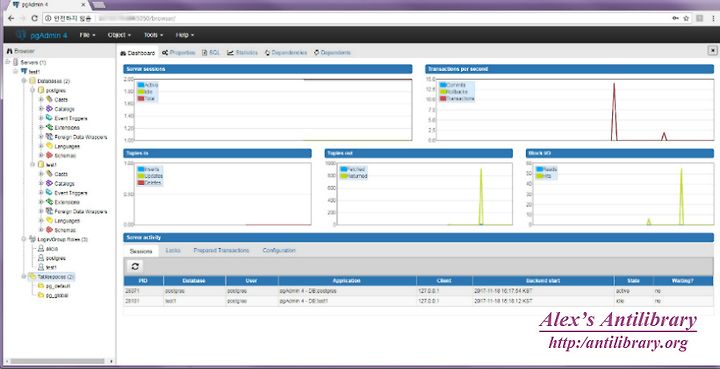
Task: Click the Event Triggers icon under postgres database
Action: pyautogui.click(x=50, y=118)
